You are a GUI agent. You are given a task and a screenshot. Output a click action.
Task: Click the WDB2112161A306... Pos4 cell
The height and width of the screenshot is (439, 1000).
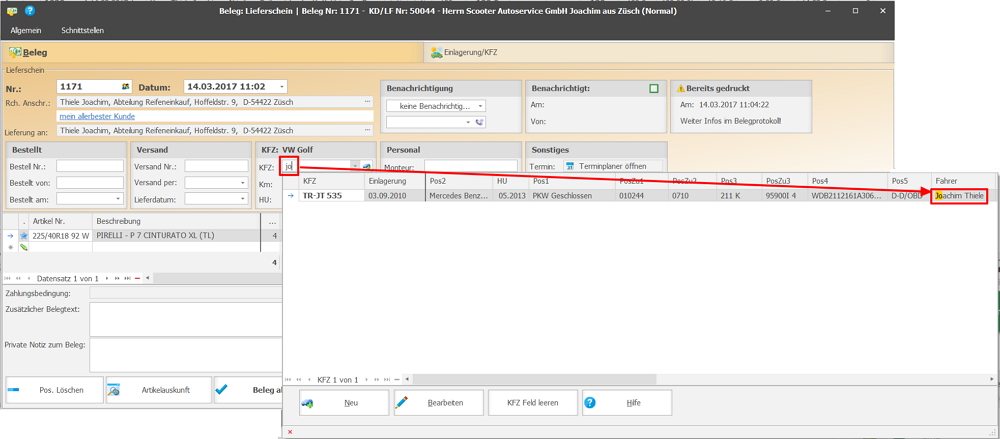pos(848,195)
